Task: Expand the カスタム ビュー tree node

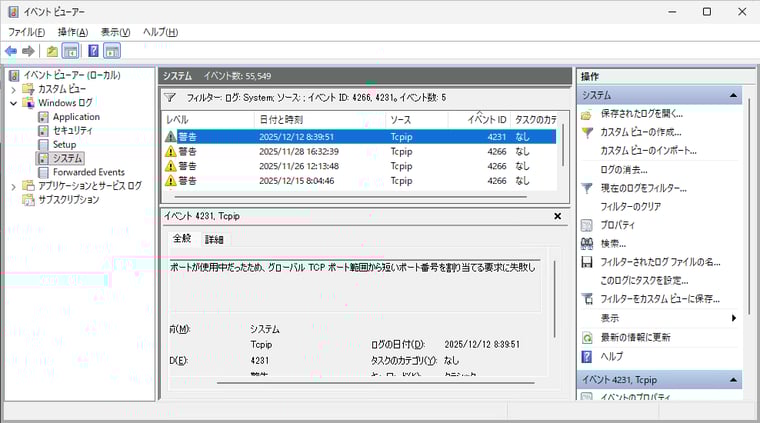Action: (14, 90)
